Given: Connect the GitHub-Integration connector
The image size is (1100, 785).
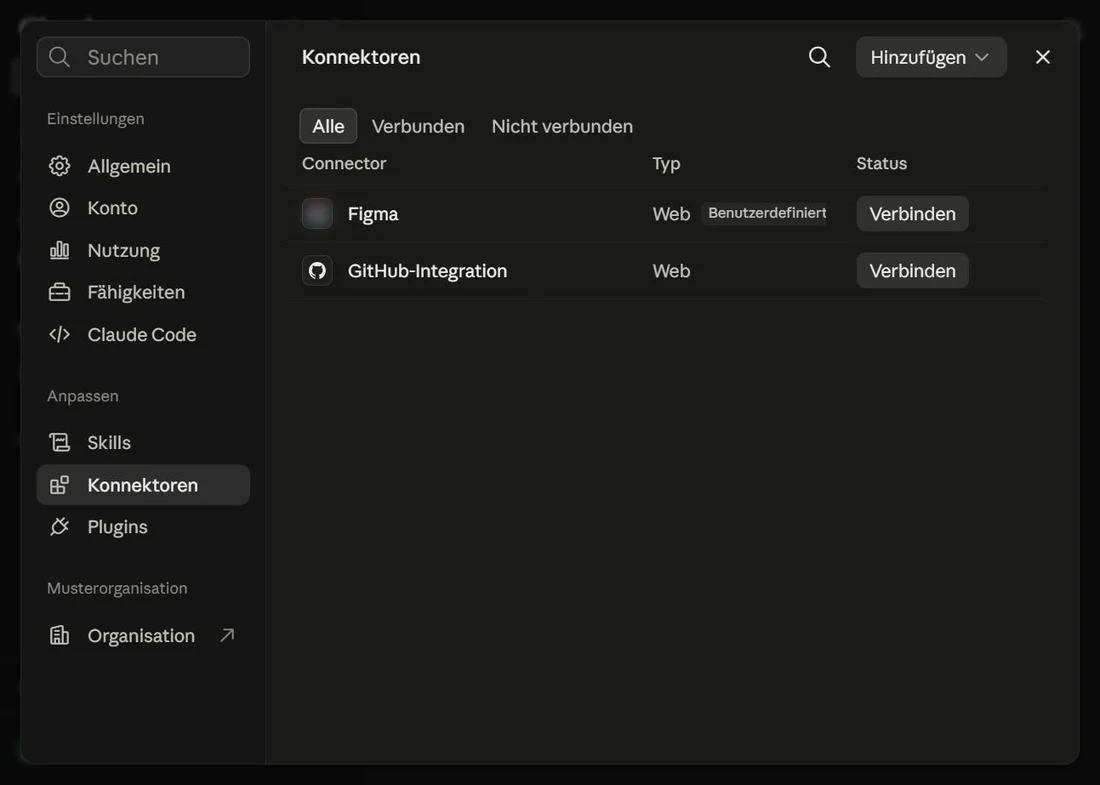Looking at the screenshot, I should click(912, 271).
